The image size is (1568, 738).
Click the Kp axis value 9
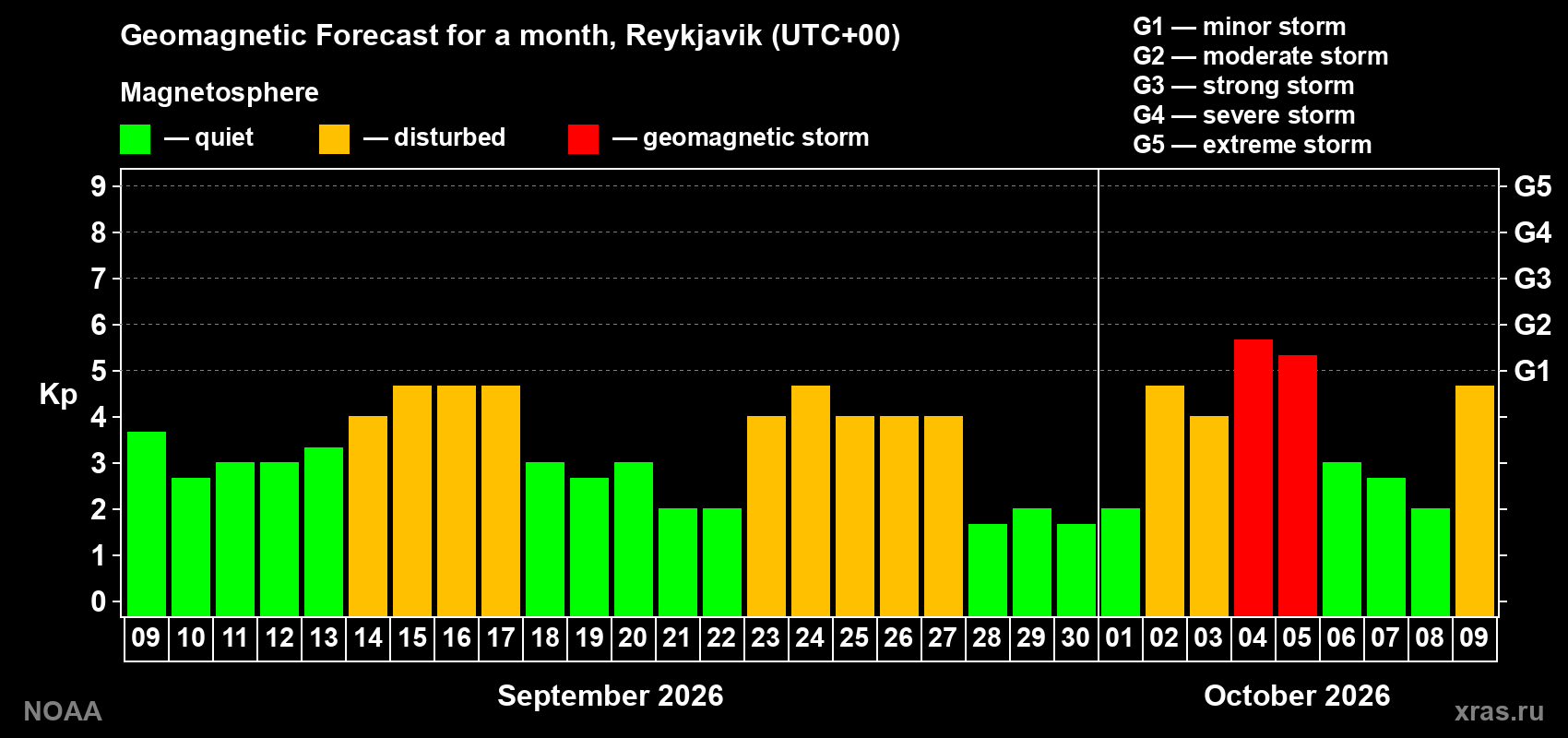[99, 186]
